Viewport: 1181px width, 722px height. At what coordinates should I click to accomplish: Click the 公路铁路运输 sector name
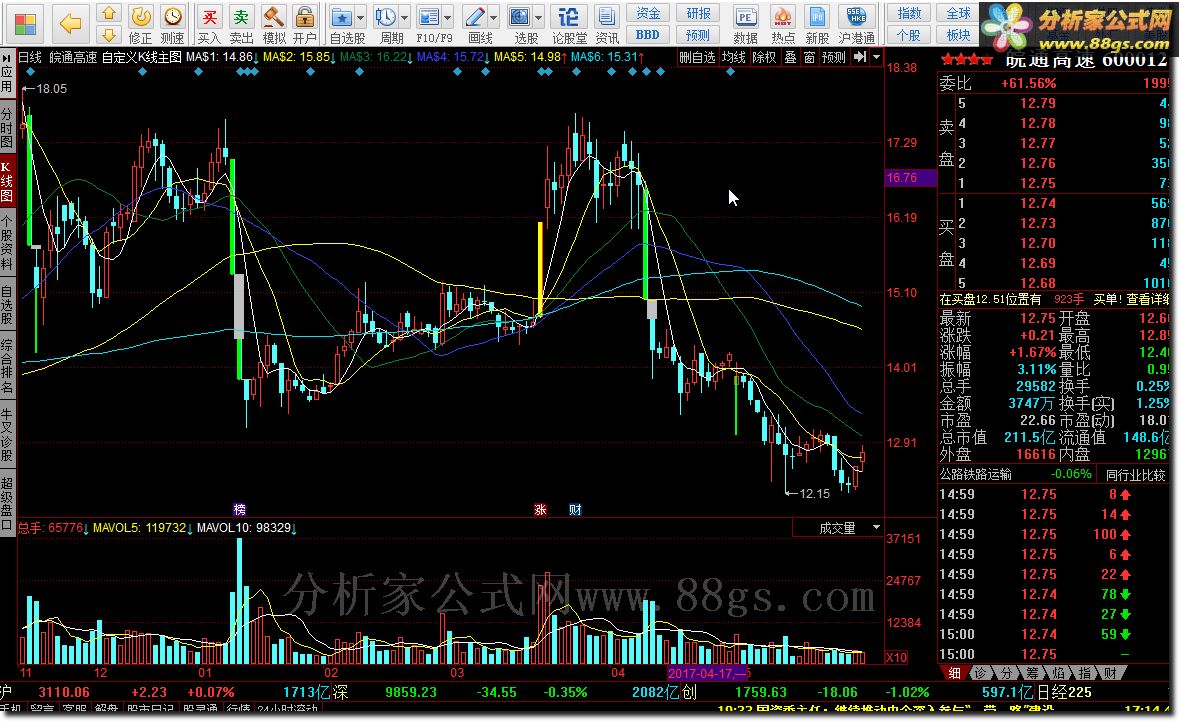coord(975,474)
